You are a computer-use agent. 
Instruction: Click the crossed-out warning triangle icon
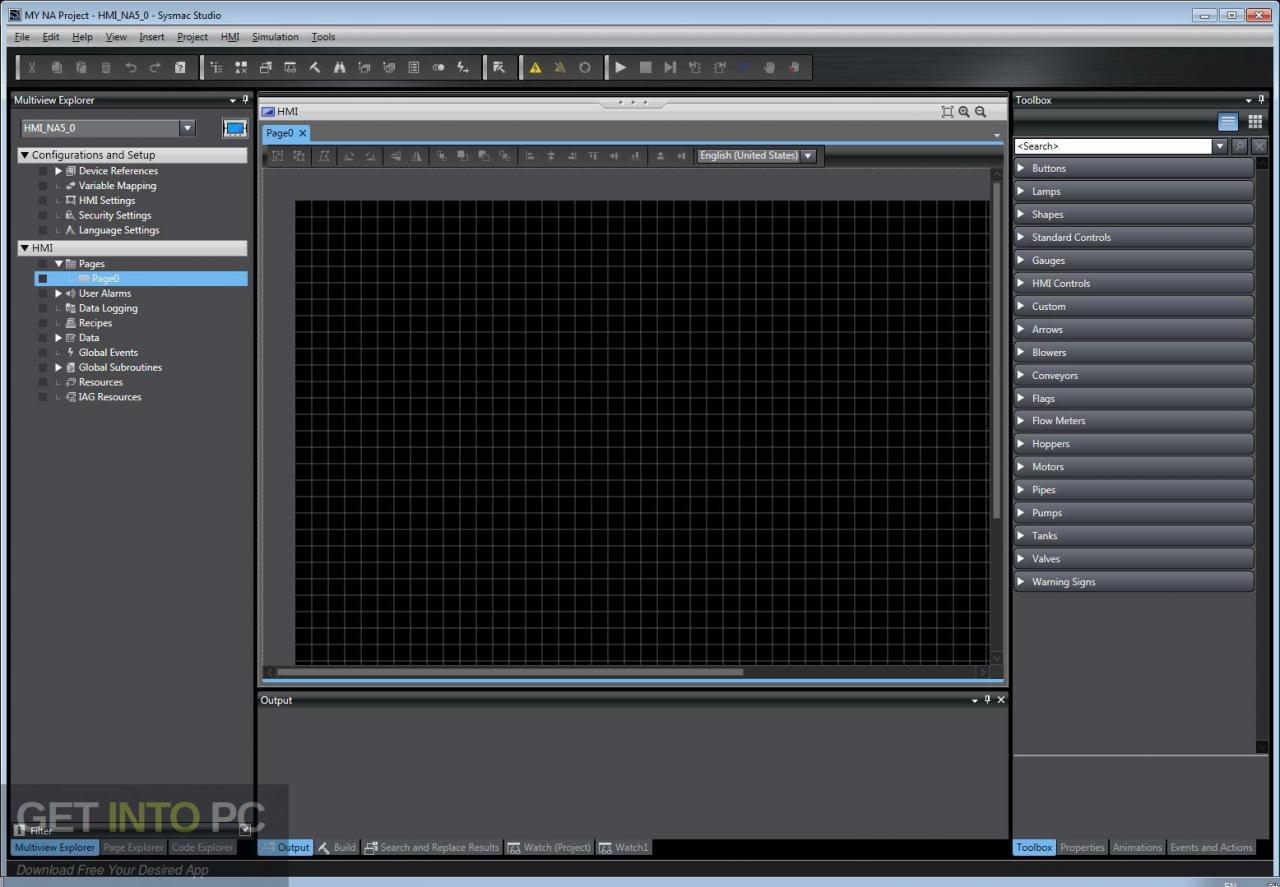pyautogui.click(x=560, y=67)
